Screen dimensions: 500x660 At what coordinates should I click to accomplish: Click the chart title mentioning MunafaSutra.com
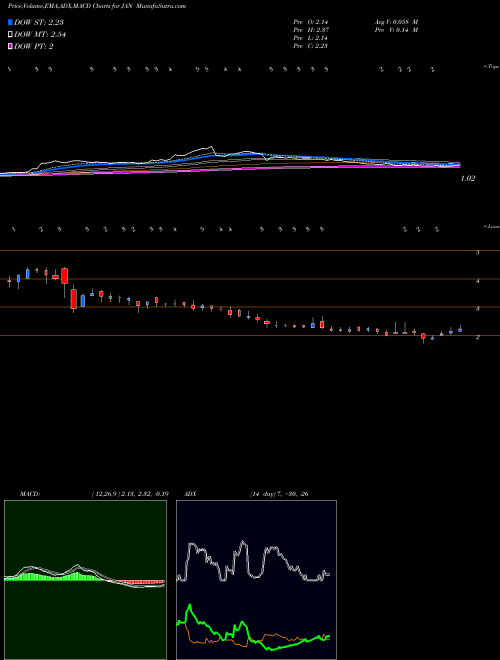[x=97, y=6]
